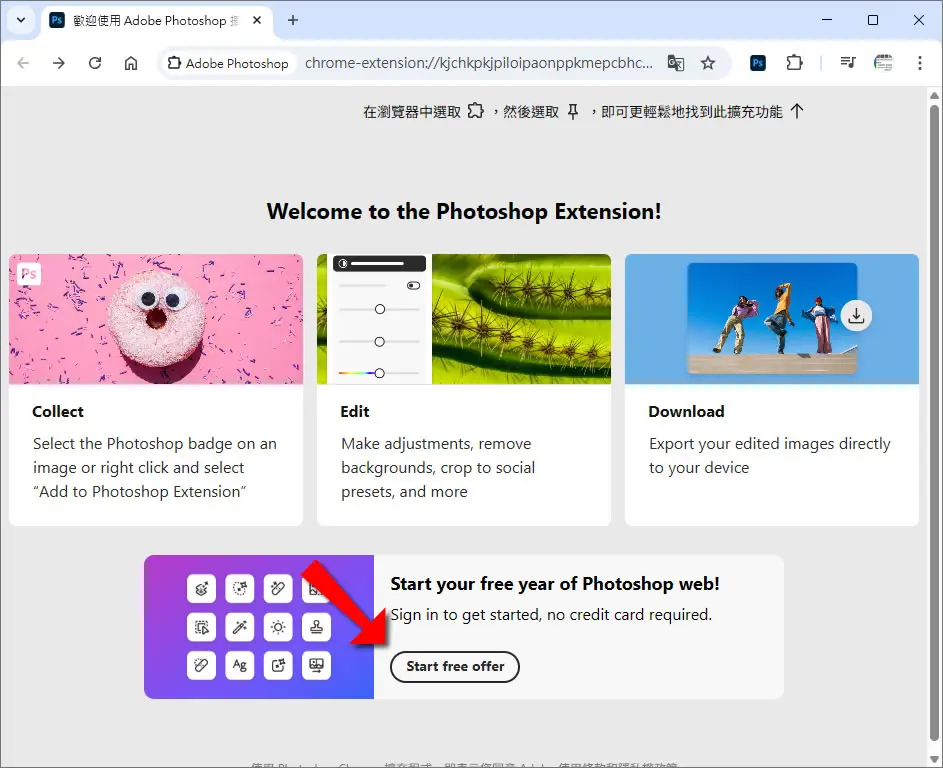Click the Welcome to the Photoshop Extension heading
This screenshot has width=943, height=768.
(464, 211)
